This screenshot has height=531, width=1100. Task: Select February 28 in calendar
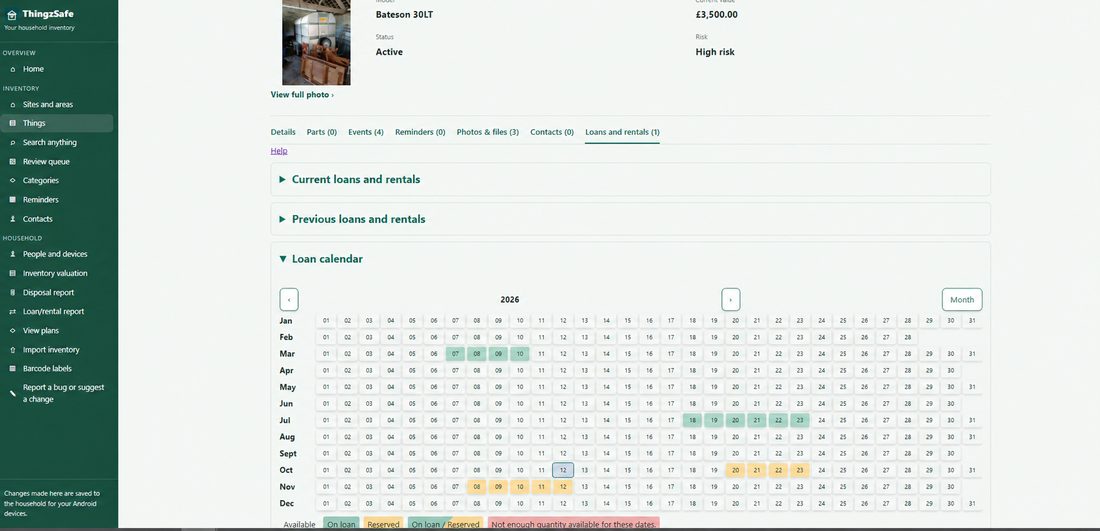click(x=907, y=337)
